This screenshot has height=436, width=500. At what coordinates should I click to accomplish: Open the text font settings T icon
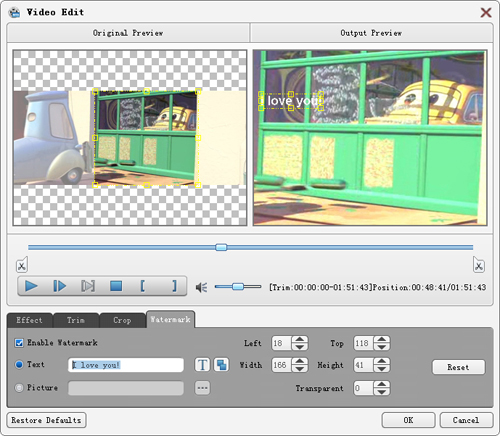point(202,365)
